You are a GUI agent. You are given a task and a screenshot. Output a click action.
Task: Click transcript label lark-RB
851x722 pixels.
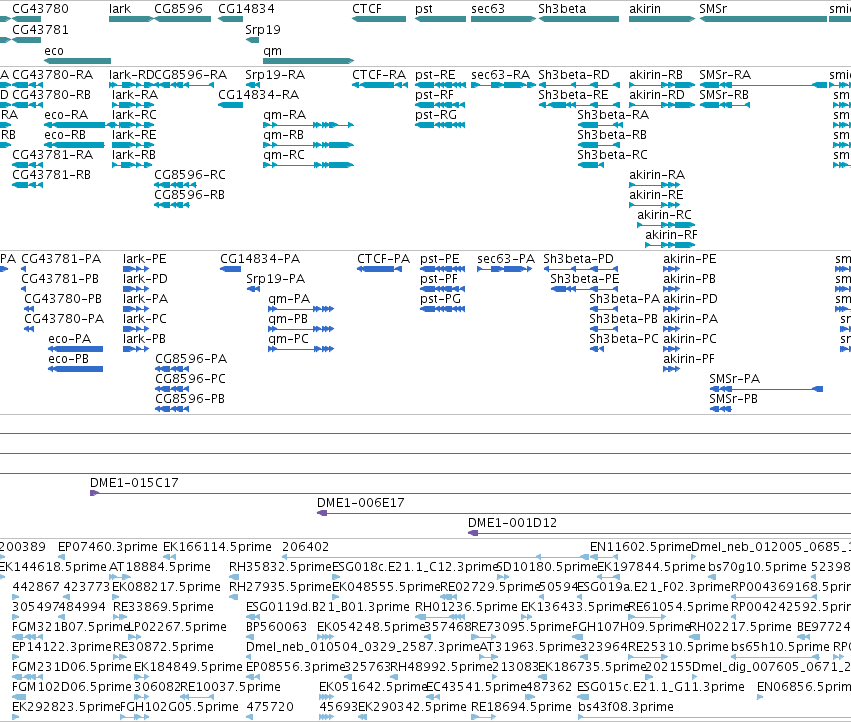pos(134,155)
